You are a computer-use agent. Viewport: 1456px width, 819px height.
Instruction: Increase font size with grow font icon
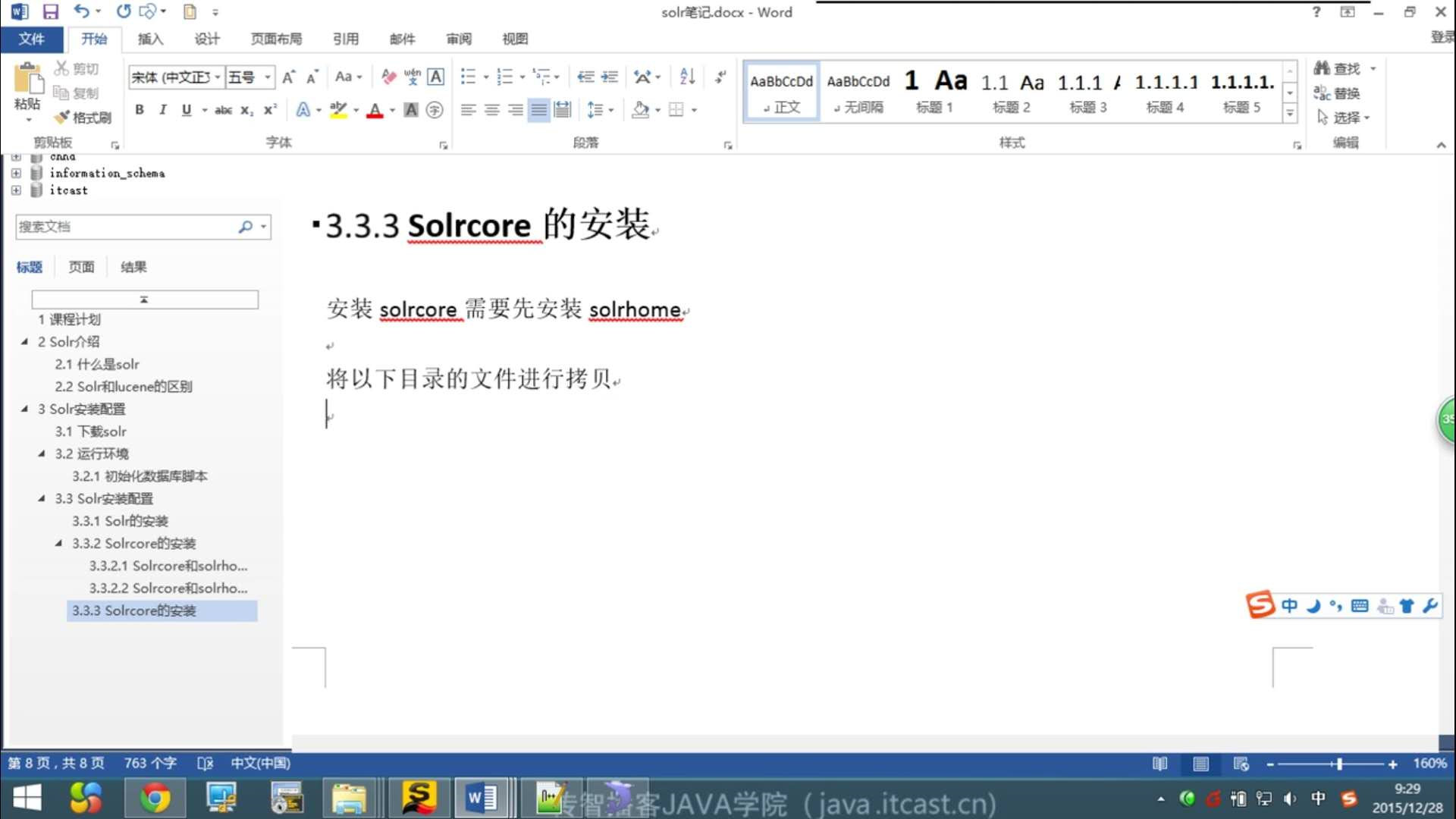(x=288, y=77)
